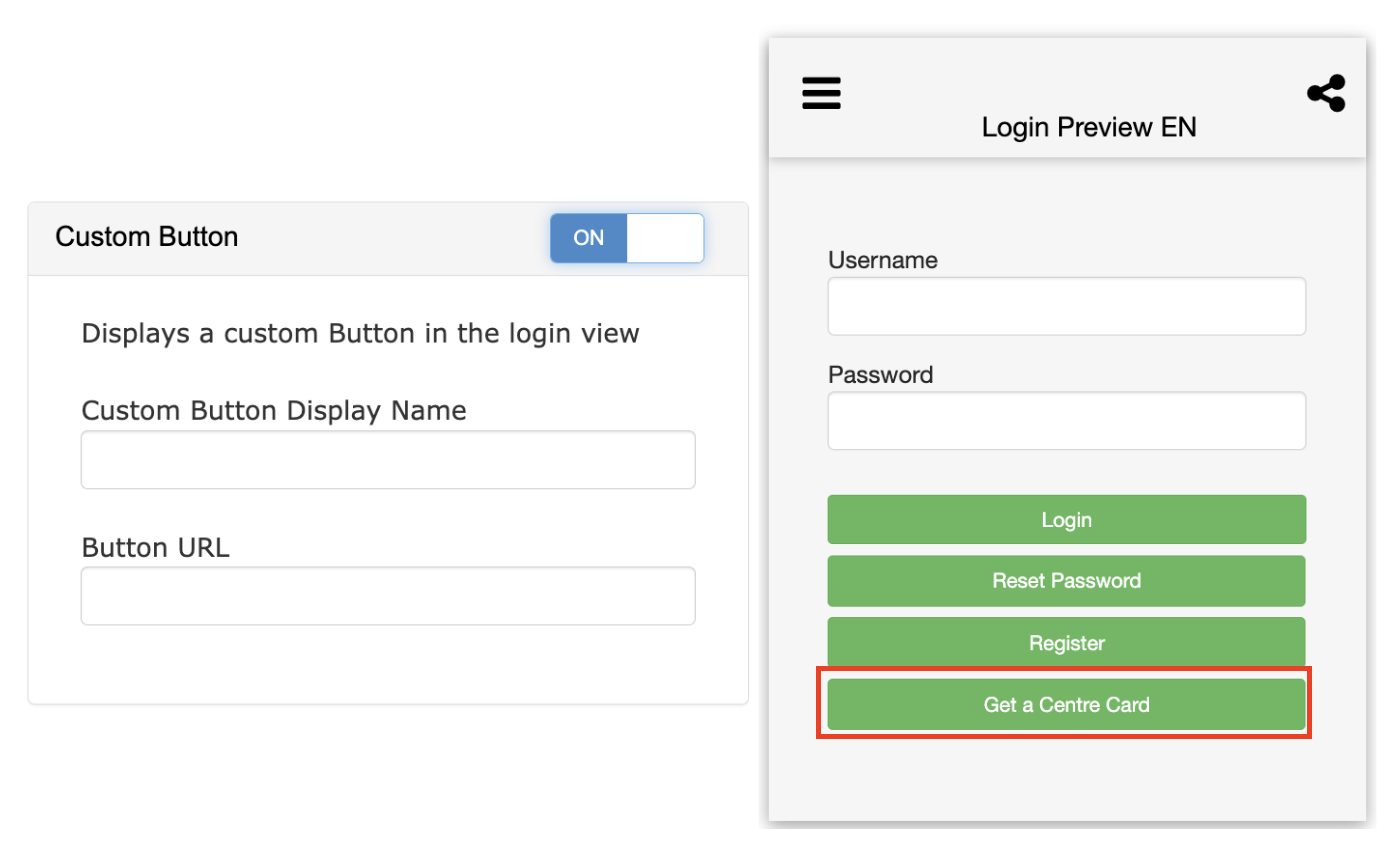Screen dimensions: 1392x844
Task: Click the Get a Centre Card button
Action: click(1066, 705)
